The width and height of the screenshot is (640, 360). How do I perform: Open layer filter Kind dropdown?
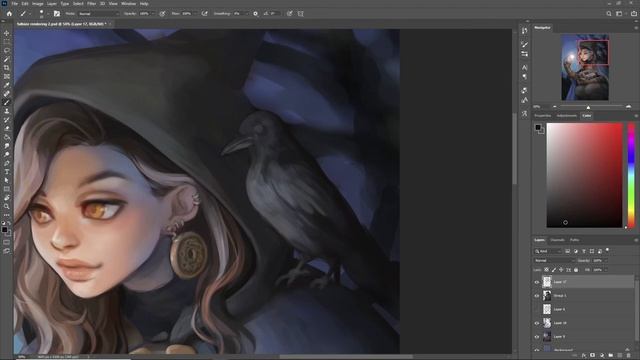pyautogui.click(x=548, y=251)
